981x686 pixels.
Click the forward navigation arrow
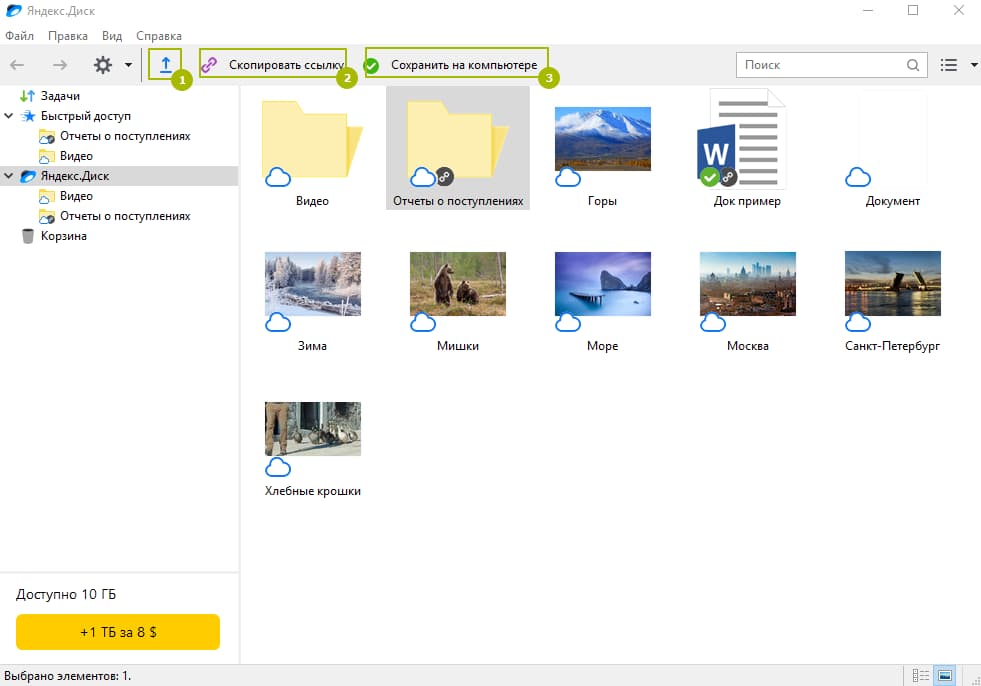[60, 65]
